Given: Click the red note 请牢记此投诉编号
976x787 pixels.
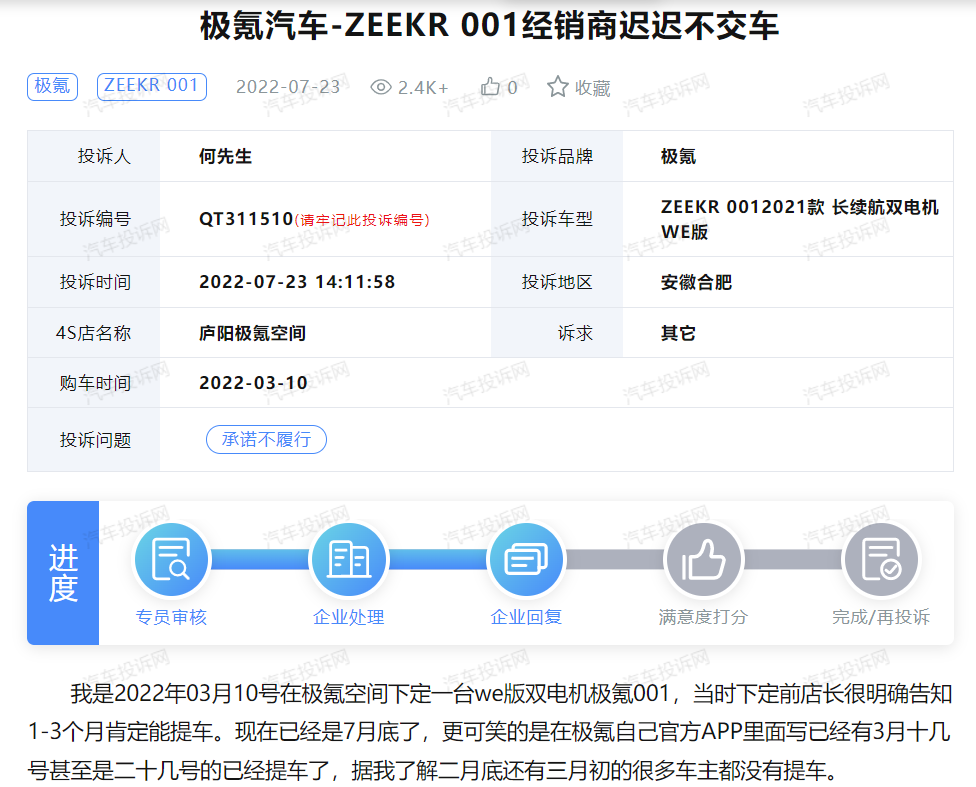Looking at the screenshot, I should point(362,220).
